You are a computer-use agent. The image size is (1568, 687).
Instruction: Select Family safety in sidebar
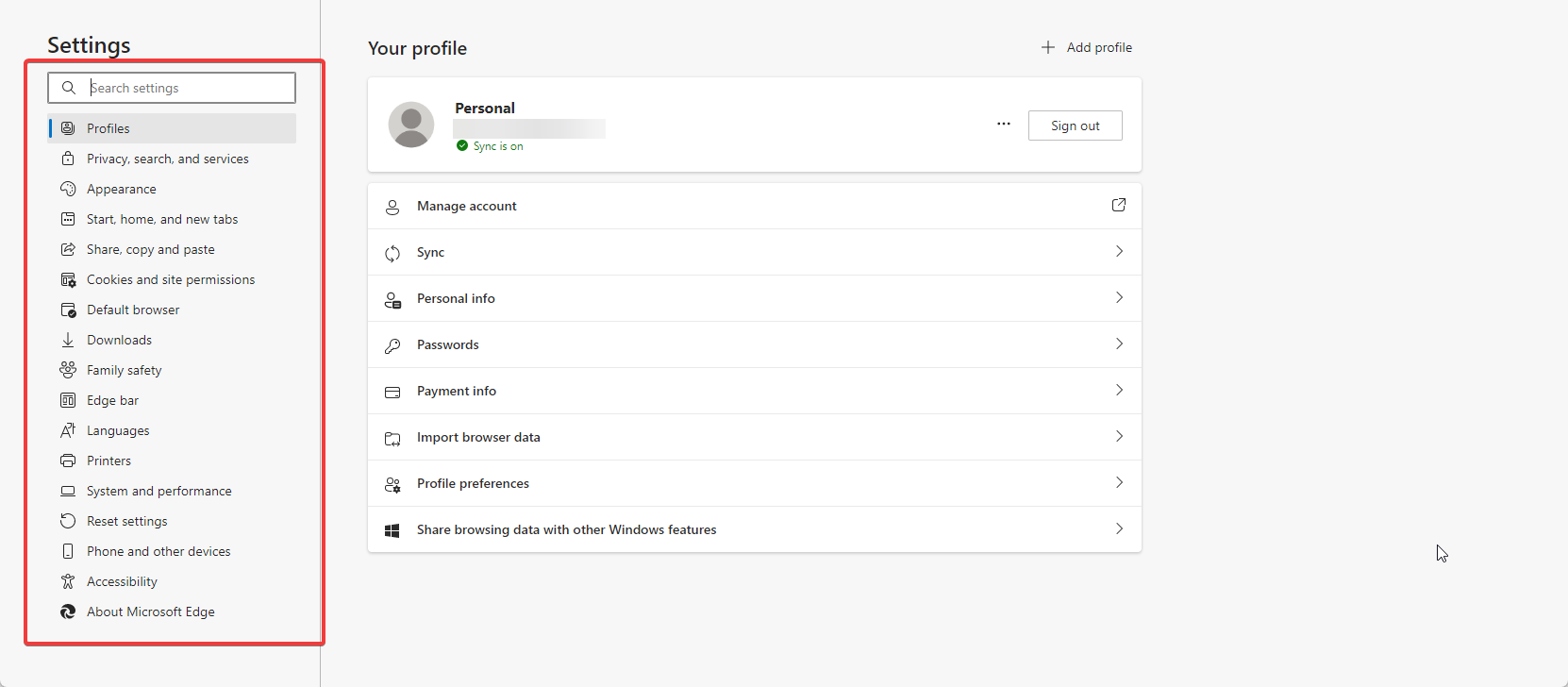(x=172, y=370)
